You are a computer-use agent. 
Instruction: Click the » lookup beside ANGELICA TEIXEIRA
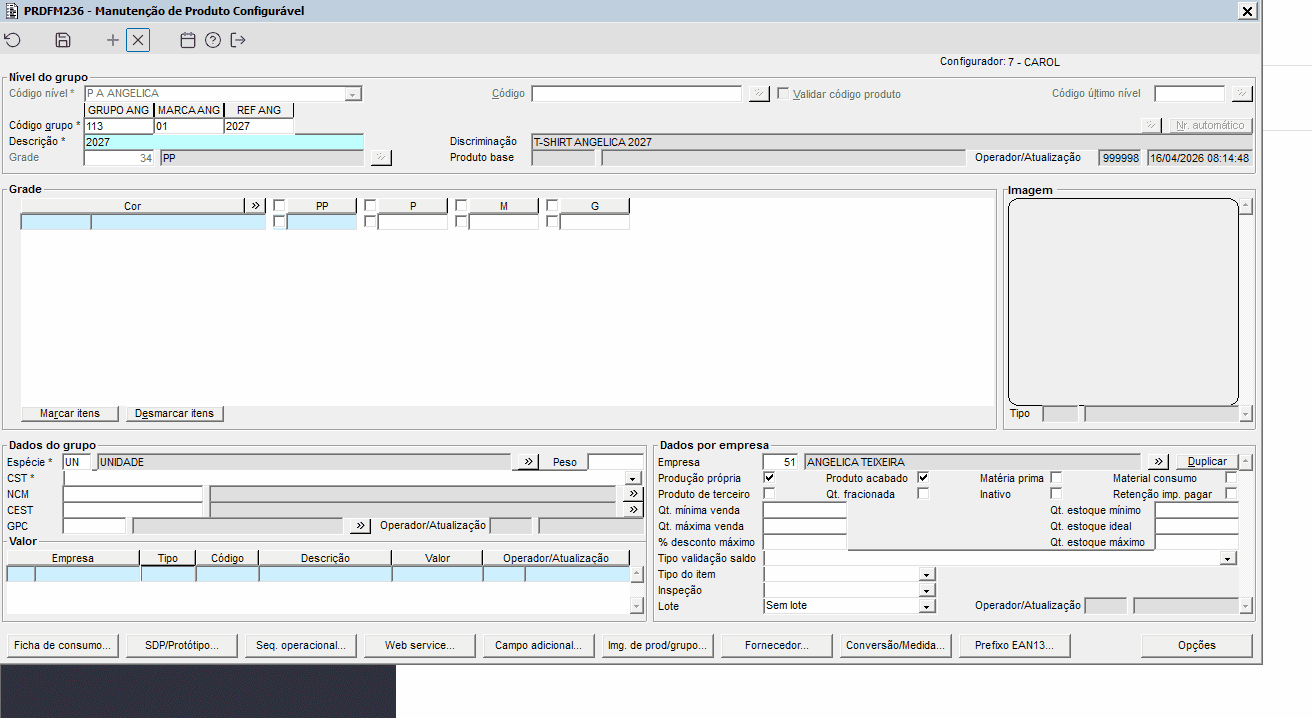click(x=1158, y=462)
